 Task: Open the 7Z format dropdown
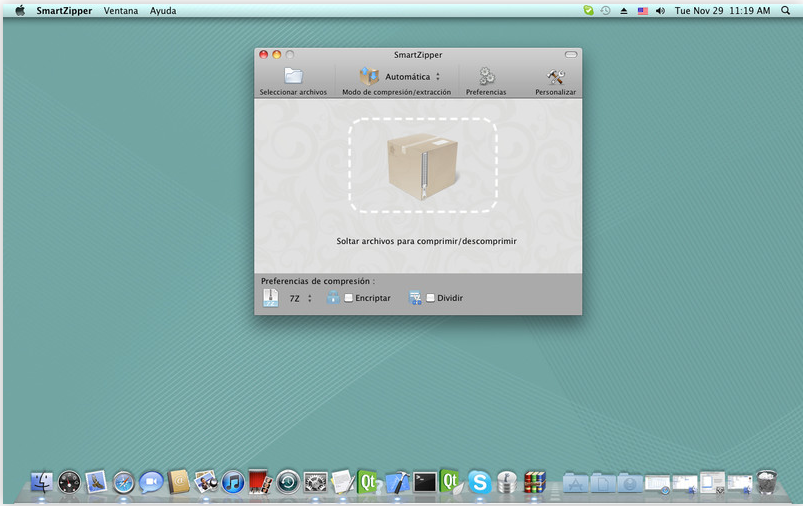click(301, 298)
